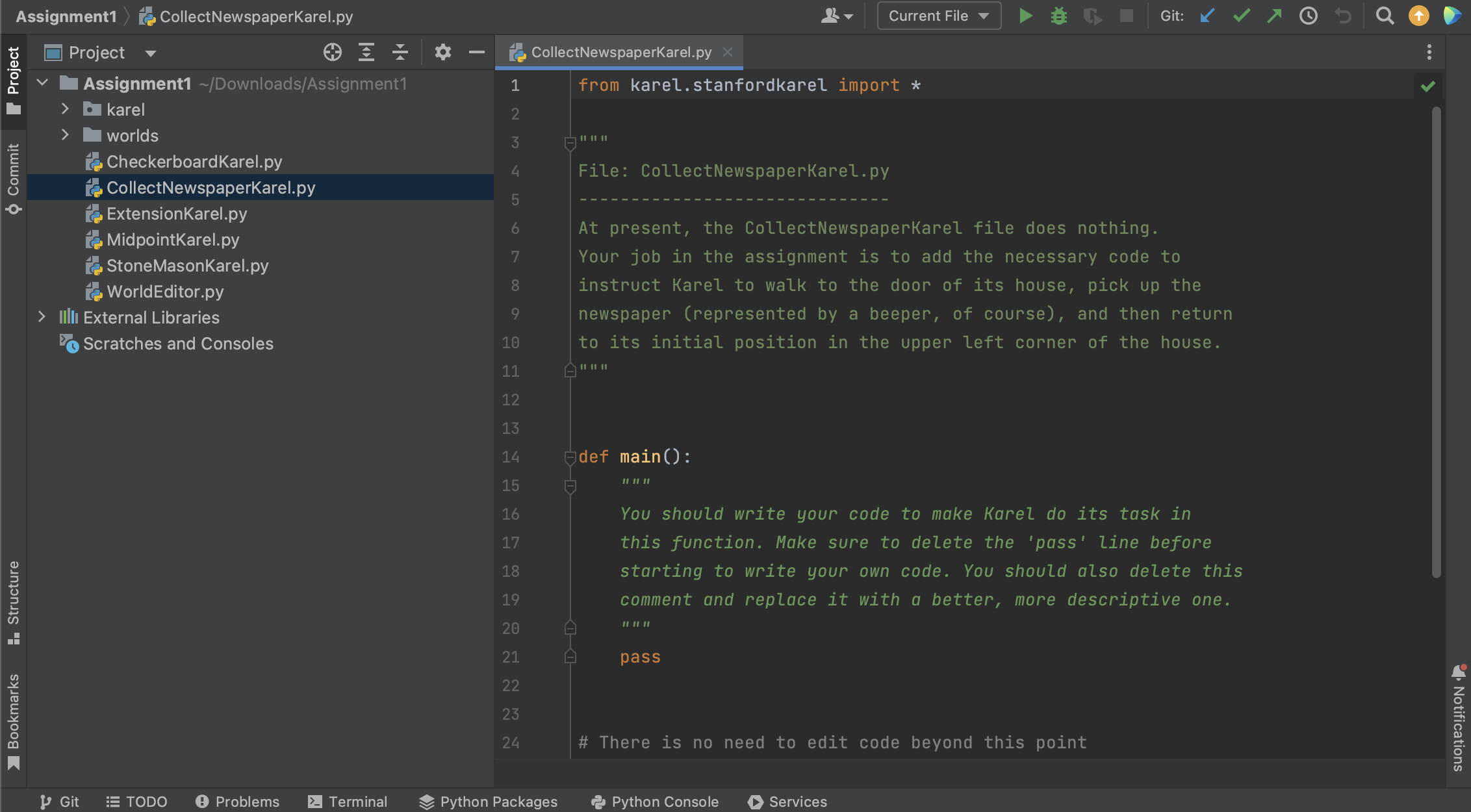This screenshot has height=812, width=1471.
Task: Select the CollectNewspaperKarel.py tree row
Action: (260, 188)
